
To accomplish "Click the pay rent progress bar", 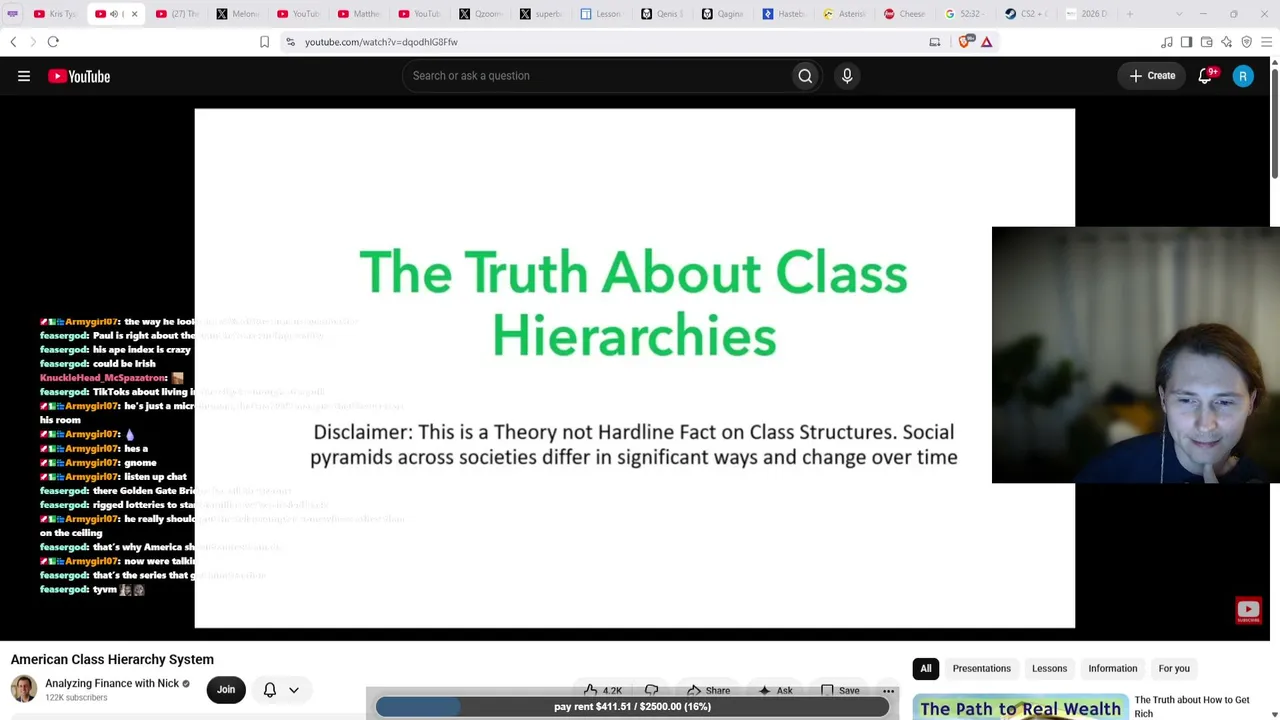I will pyautogui.click(x=632, y=707).
